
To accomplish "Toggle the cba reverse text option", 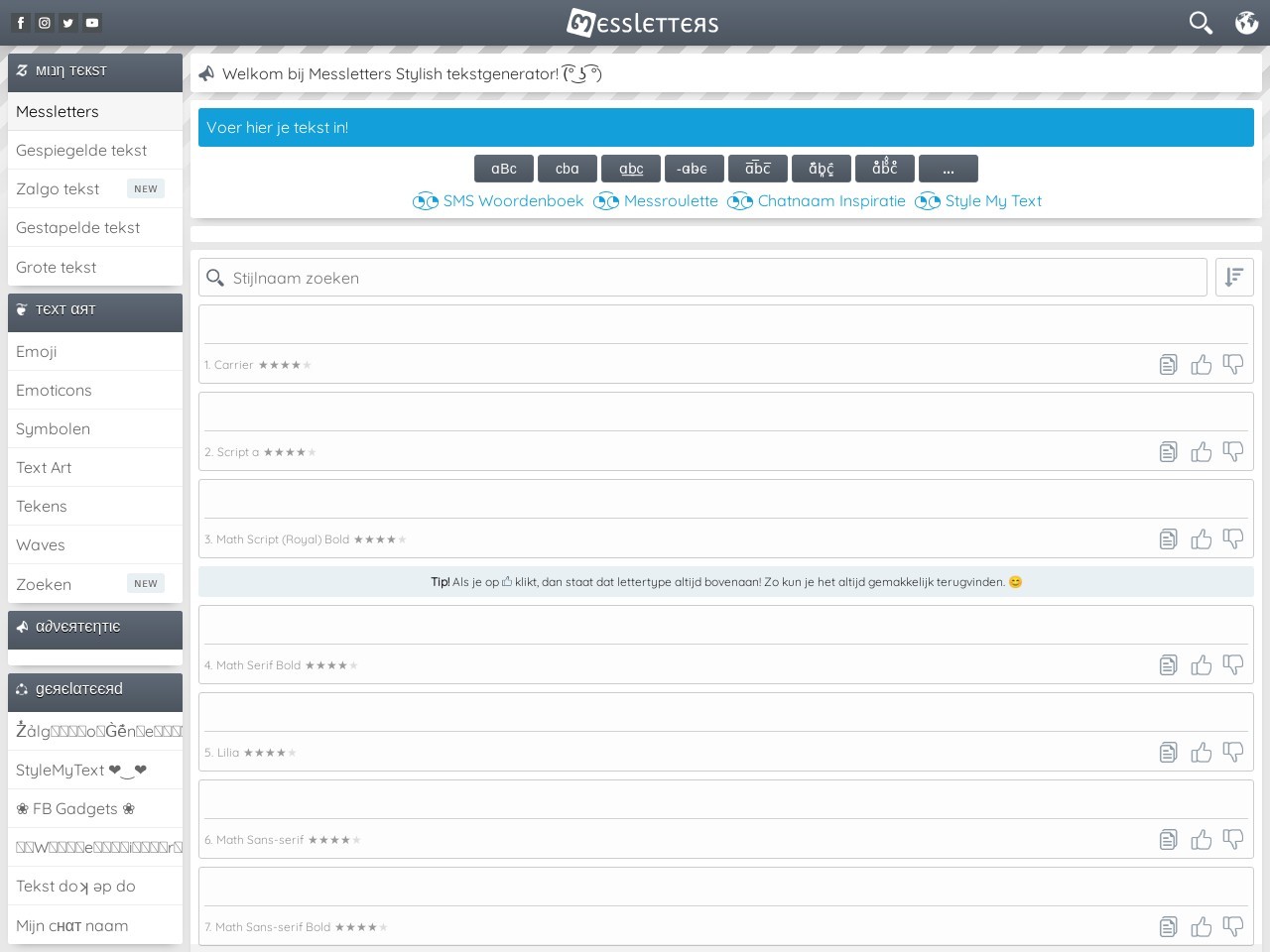I will click(568, 169).
